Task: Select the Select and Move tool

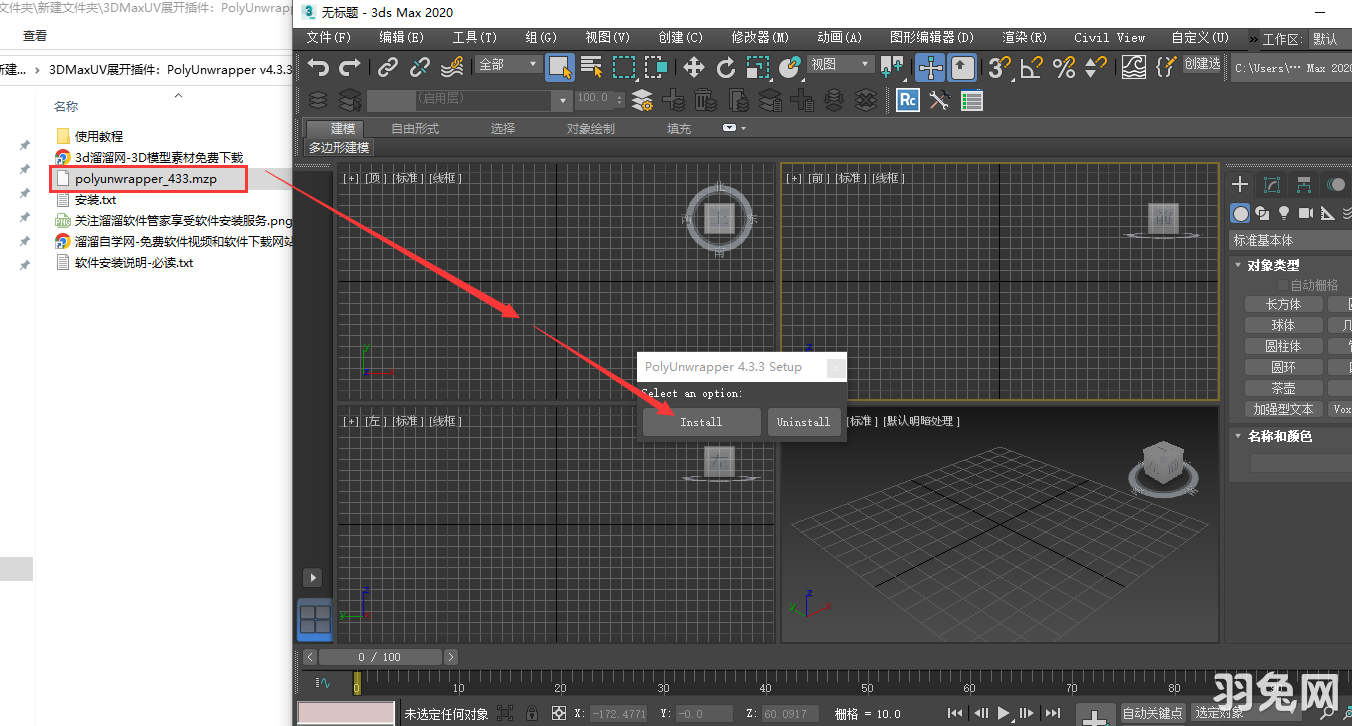Action: pos(694,66)
